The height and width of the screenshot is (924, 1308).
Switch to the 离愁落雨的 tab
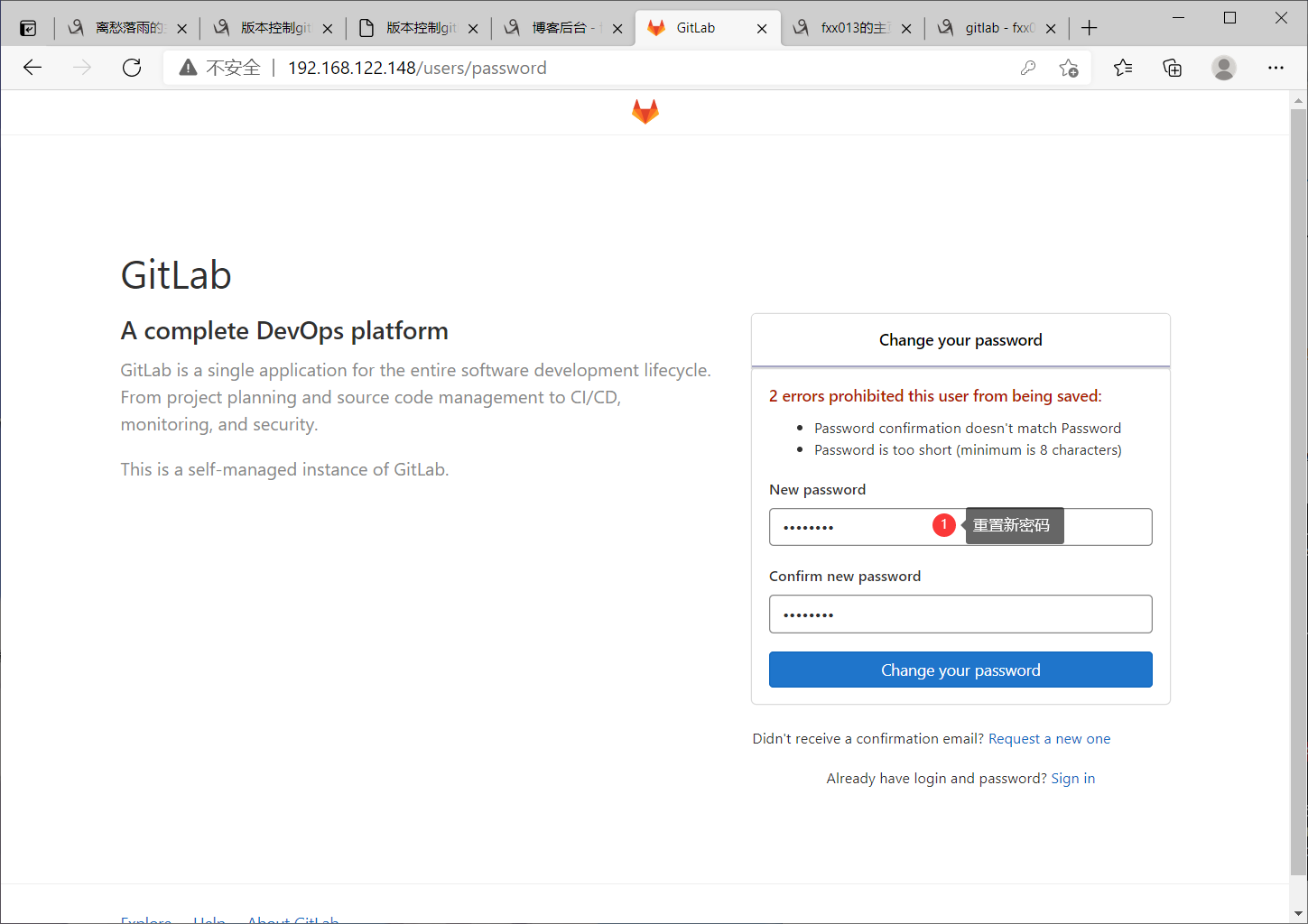(126, 28)
